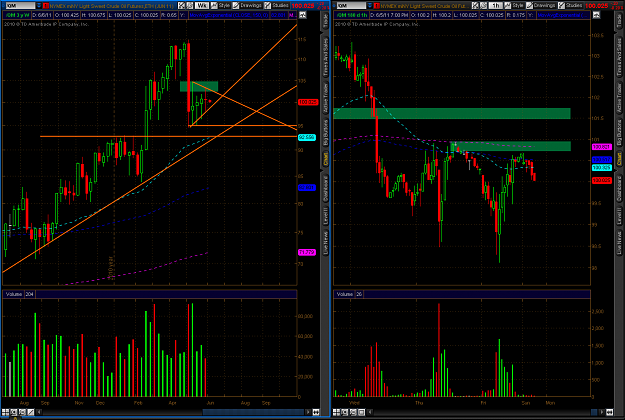Click the expand-axis icon at right chart bottom right
Screen dimensions: 625x420
tap(609, 412)
